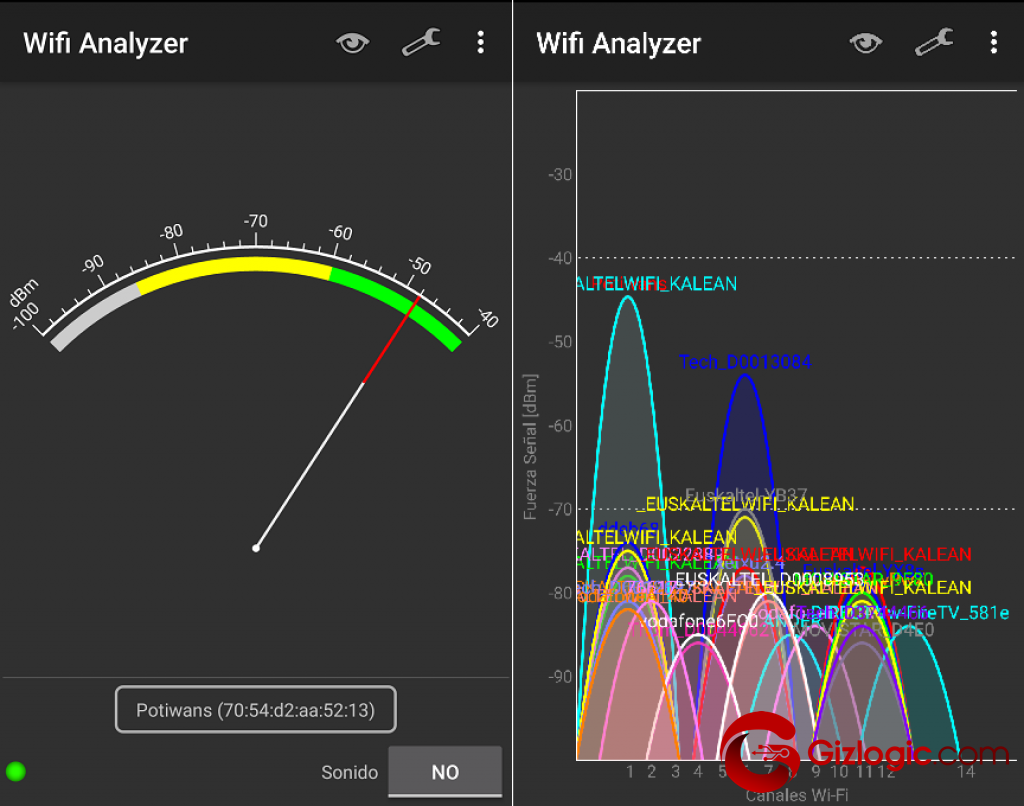Tap the gray zone of the signal gauge
Screen dimensions: 1024x806
tap(95, 315)
